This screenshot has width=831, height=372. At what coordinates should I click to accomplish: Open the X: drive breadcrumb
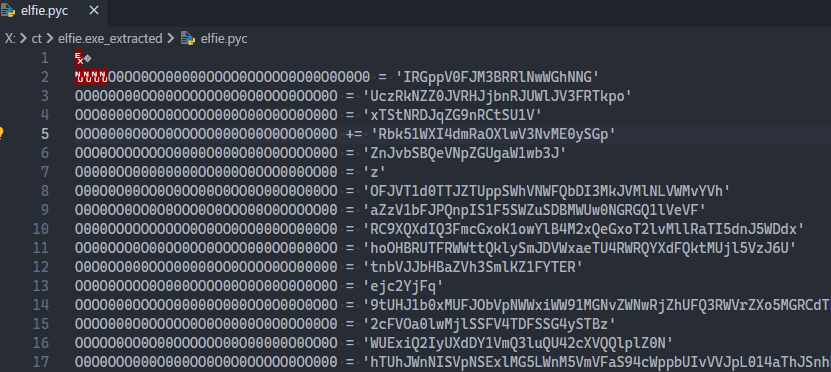coord(10,38)
